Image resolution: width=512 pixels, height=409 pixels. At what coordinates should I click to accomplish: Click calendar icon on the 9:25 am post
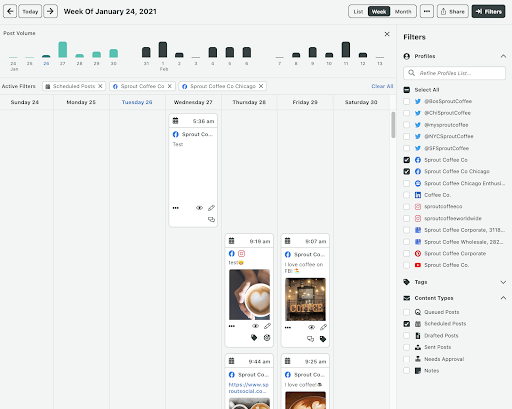click(288, 361)
